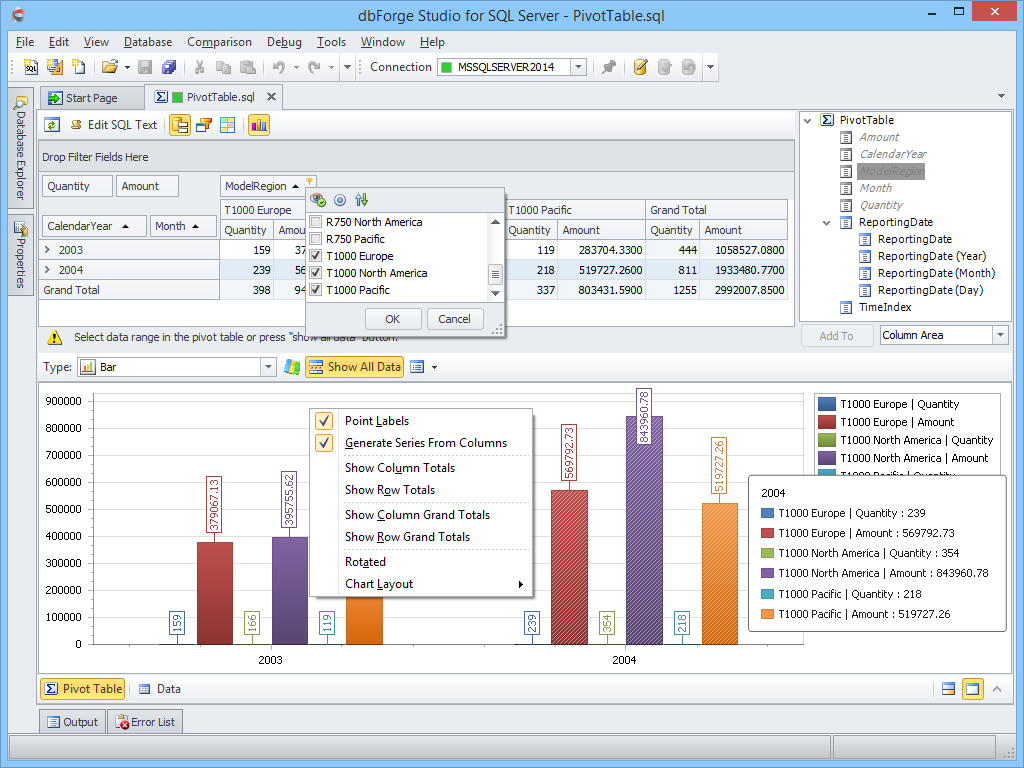Open the Connection dropdown
This screenshot has width=1024, height=768.
tap(578, 67)
